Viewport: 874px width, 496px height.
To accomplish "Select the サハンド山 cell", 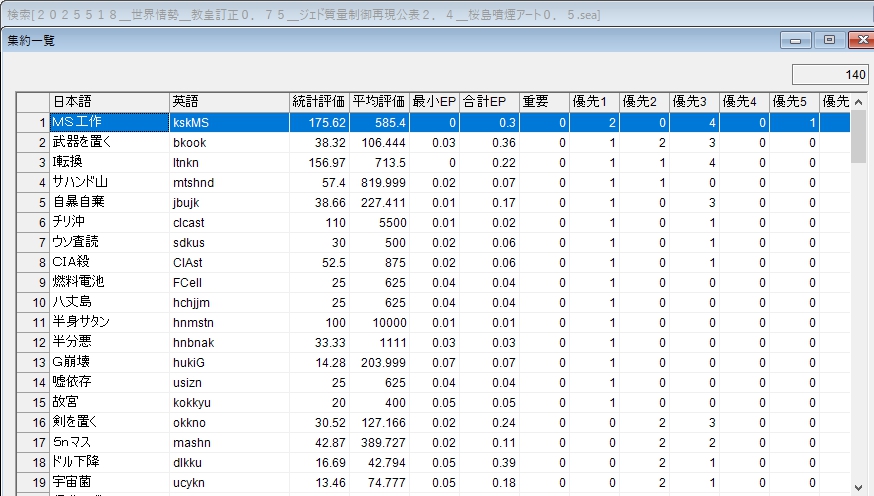I will (108, 182).
